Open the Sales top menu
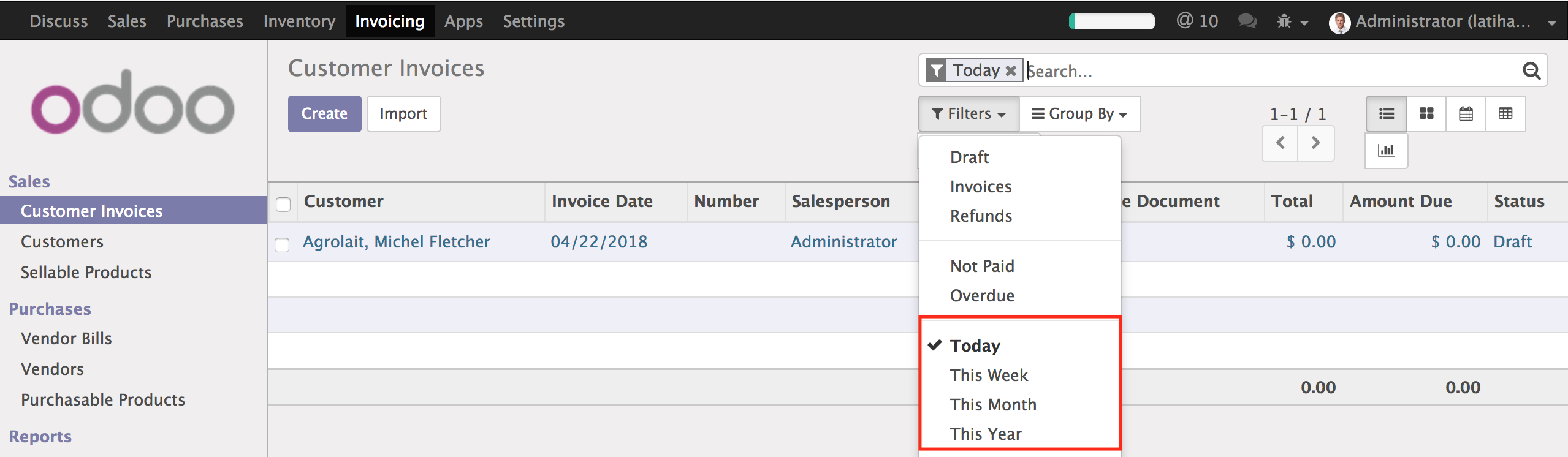Viewport: 1568px width, 457px height. tap(127, 21)
